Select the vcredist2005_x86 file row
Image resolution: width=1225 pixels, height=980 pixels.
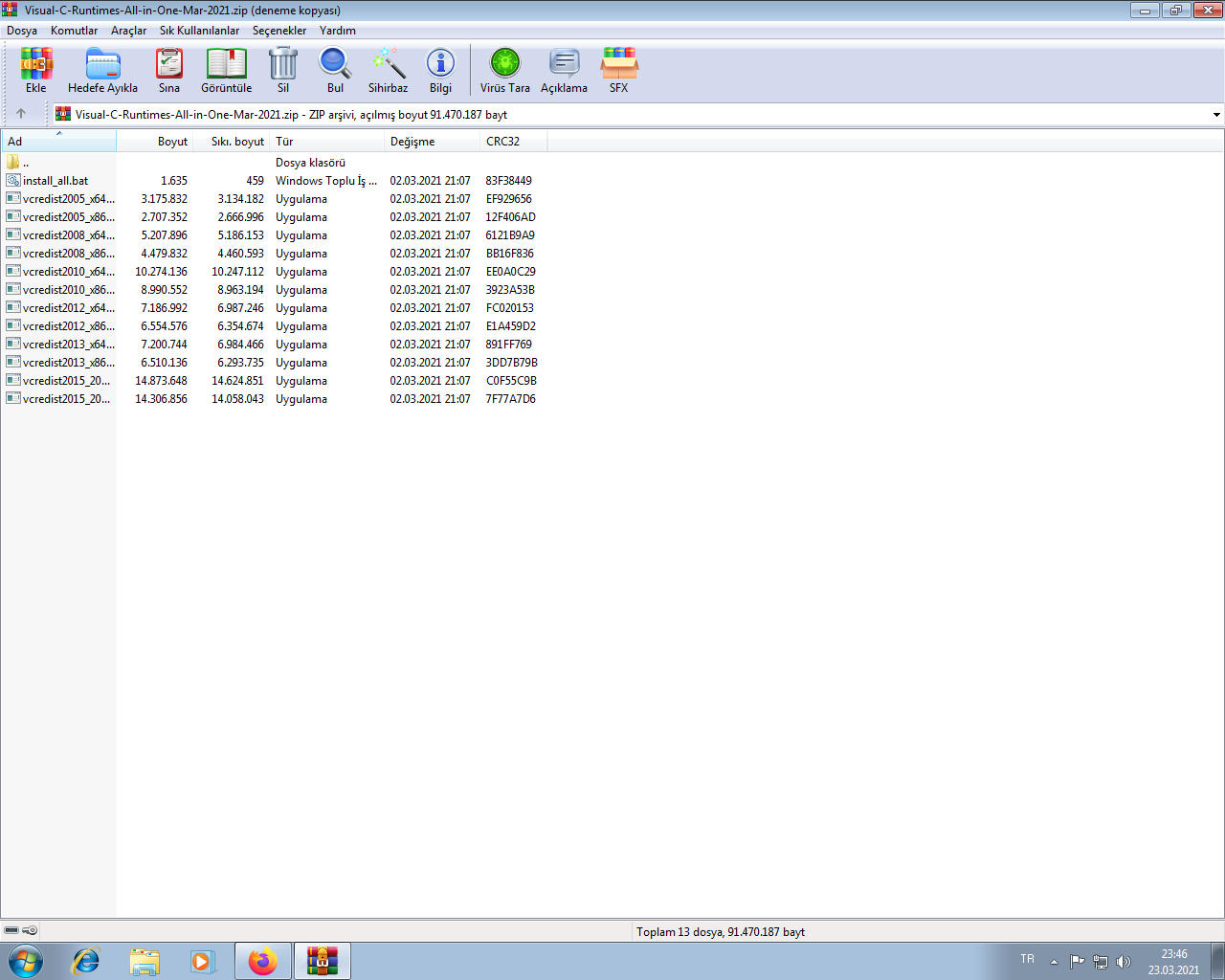[274, 217]
